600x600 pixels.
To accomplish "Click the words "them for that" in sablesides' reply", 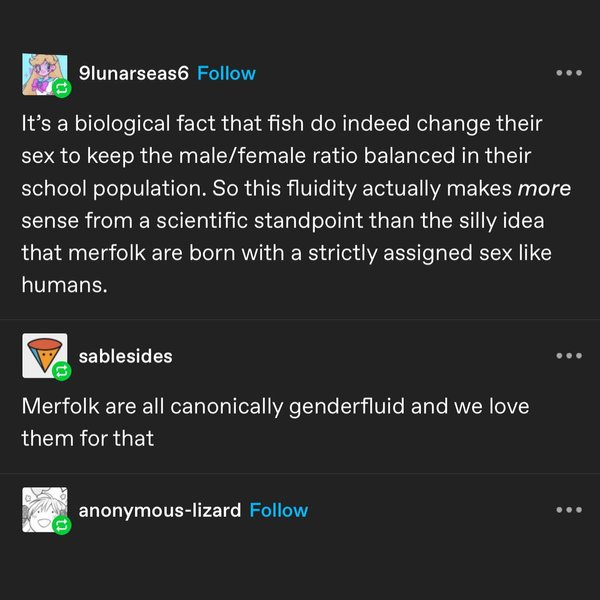I will [x=88, y=438].
